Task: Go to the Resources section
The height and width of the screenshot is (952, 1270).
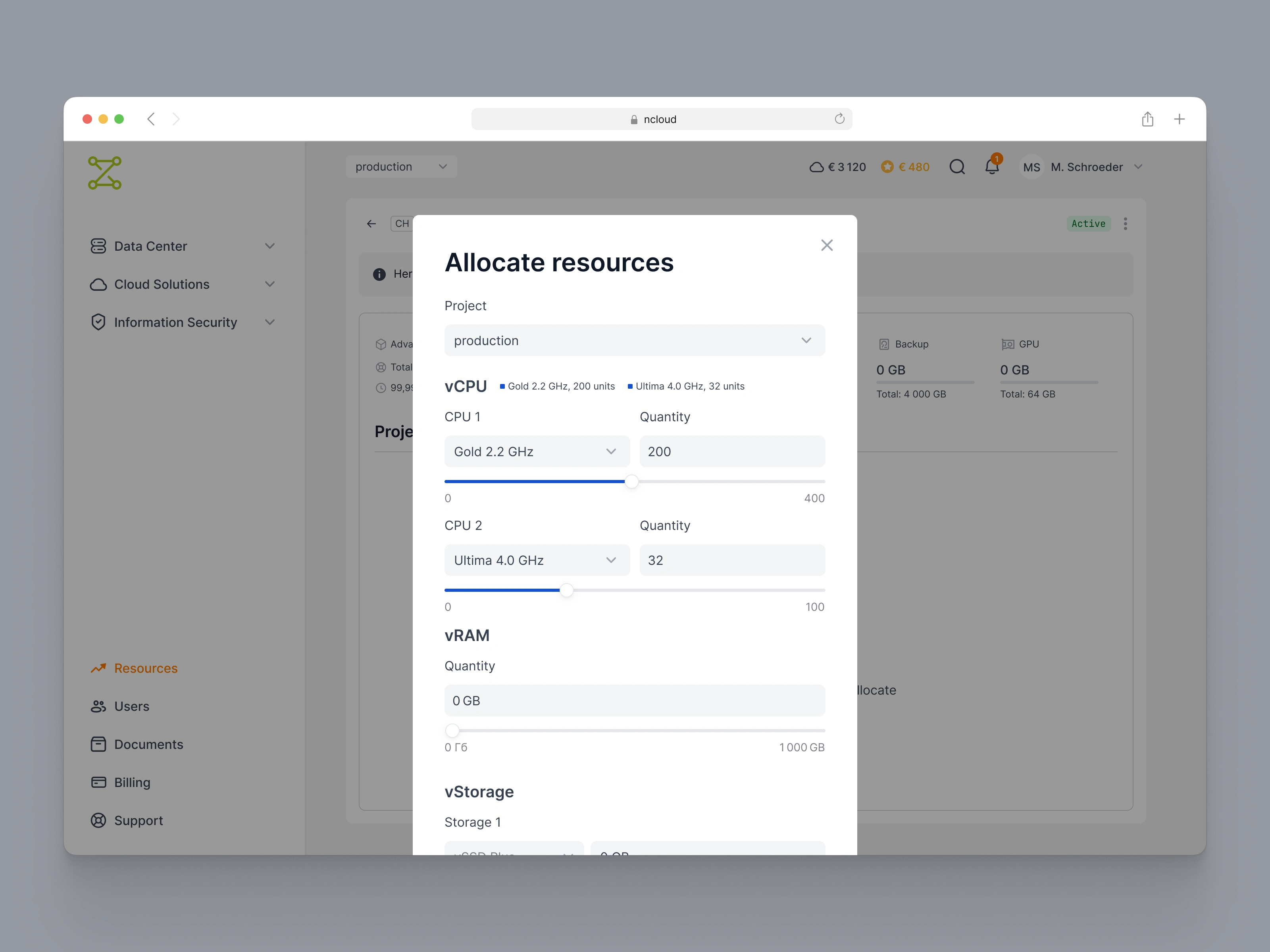Action: click(x=145, y=668)
